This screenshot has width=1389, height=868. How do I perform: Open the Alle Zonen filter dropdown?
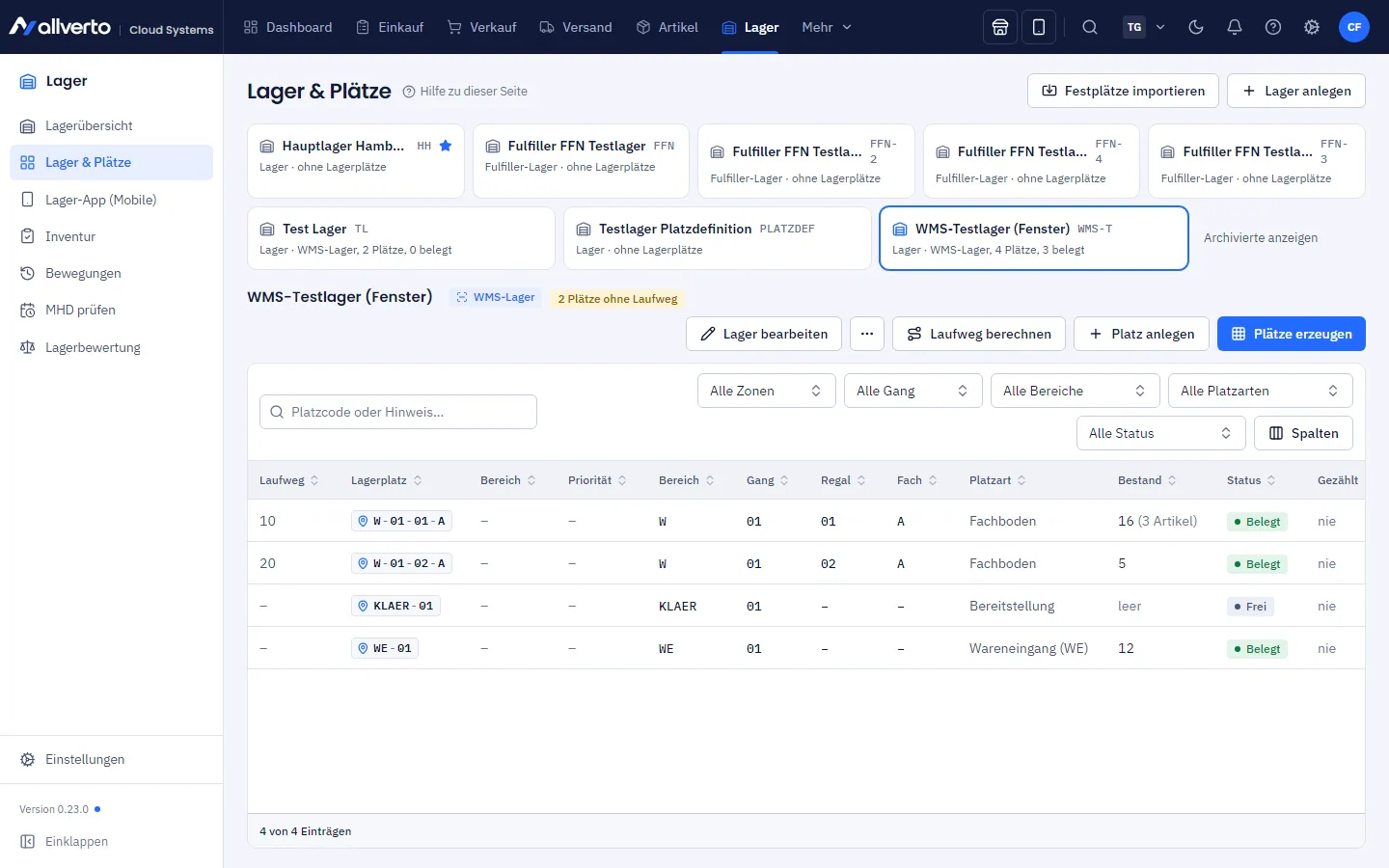767,391
